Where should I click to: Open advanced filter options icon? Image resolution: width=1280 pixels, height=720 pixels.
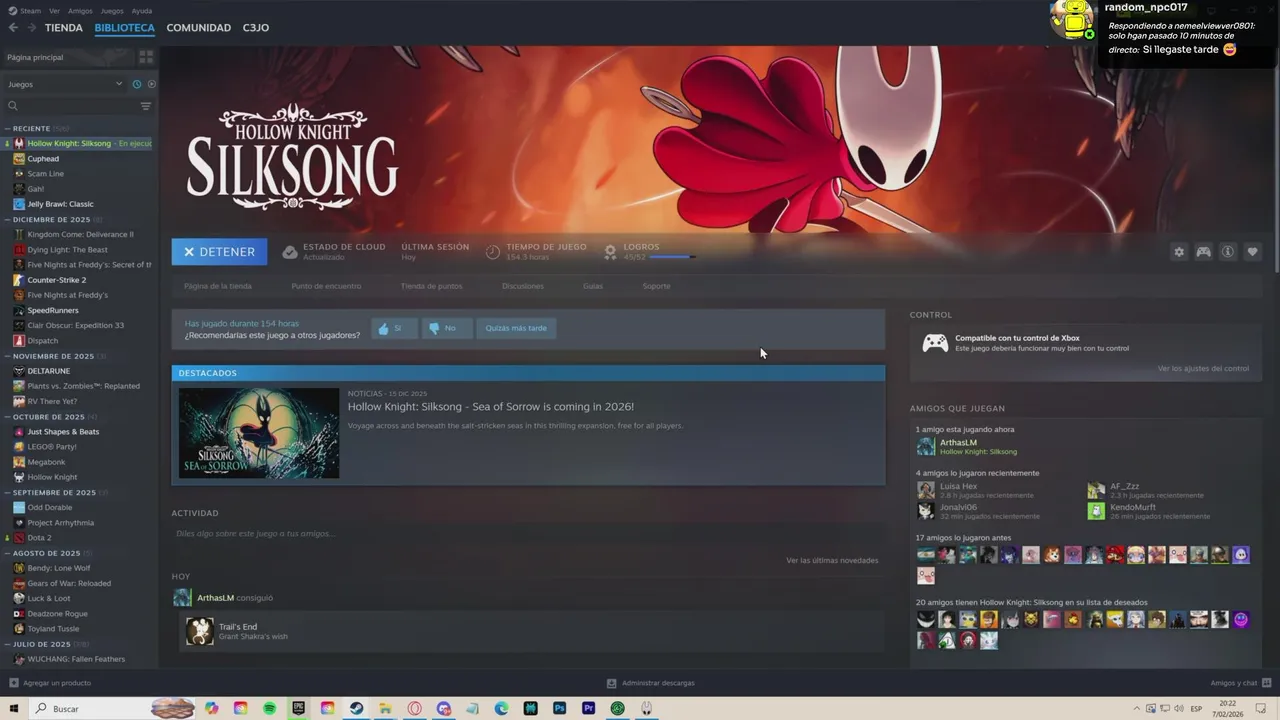point(146,106)
